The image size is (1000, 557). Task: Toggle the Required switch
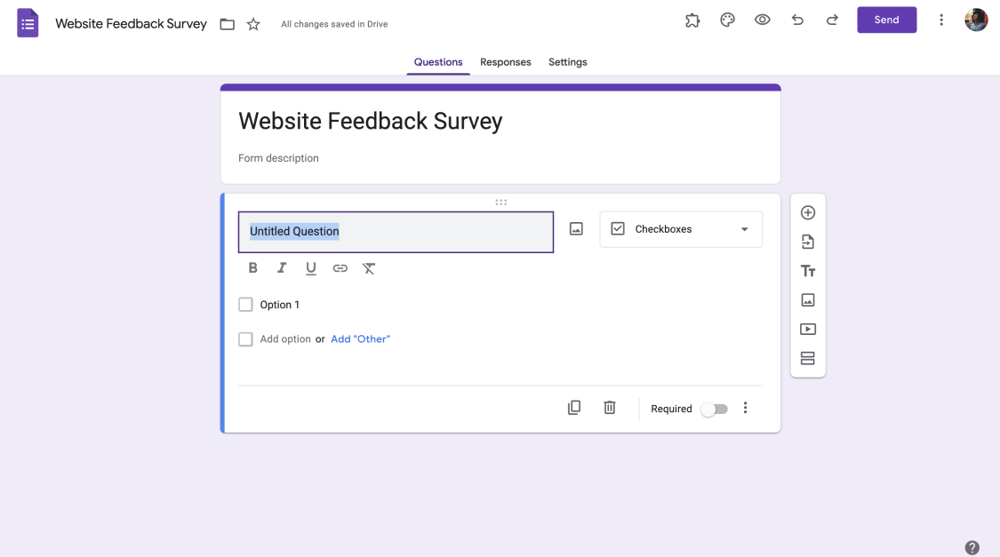(714, 409)
